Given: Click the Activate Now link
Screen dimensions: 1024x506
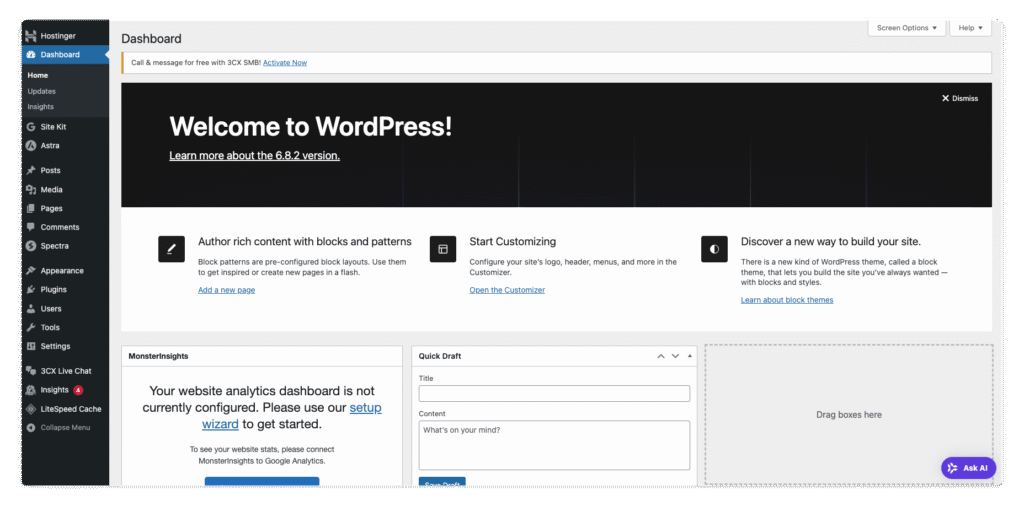Looking at the screenshot, I should coord(285,63).
